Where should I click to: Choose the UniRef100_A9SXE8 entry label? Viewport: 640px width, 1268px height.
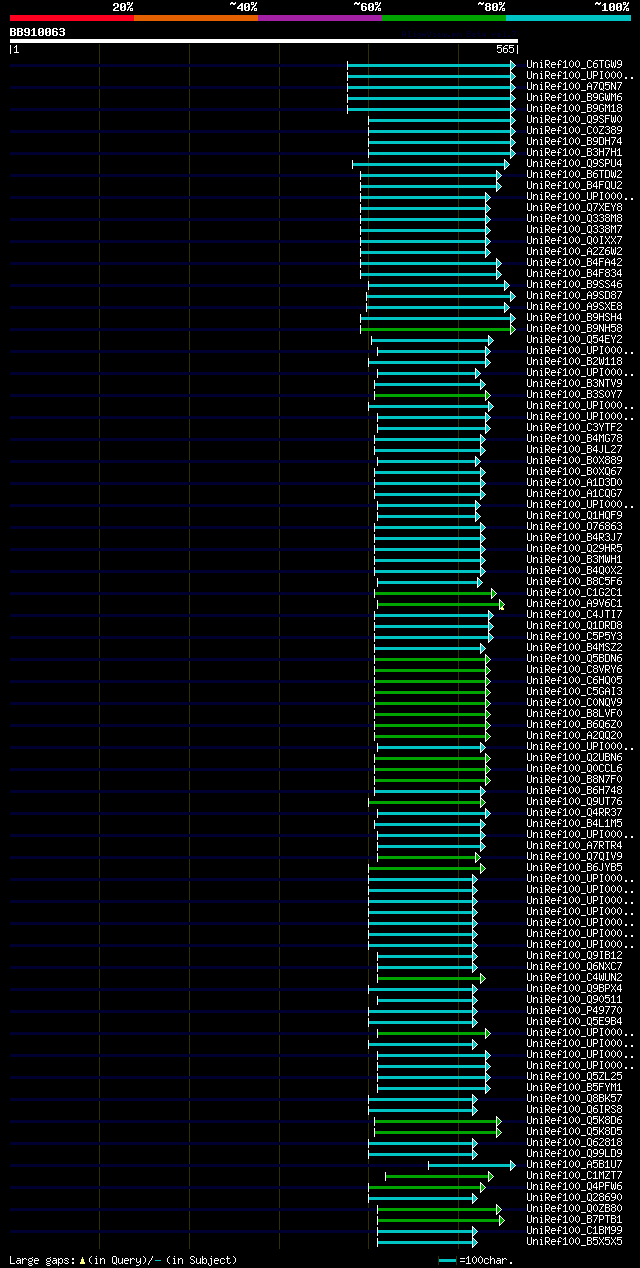pyautogui.click(x=574, y=306)
